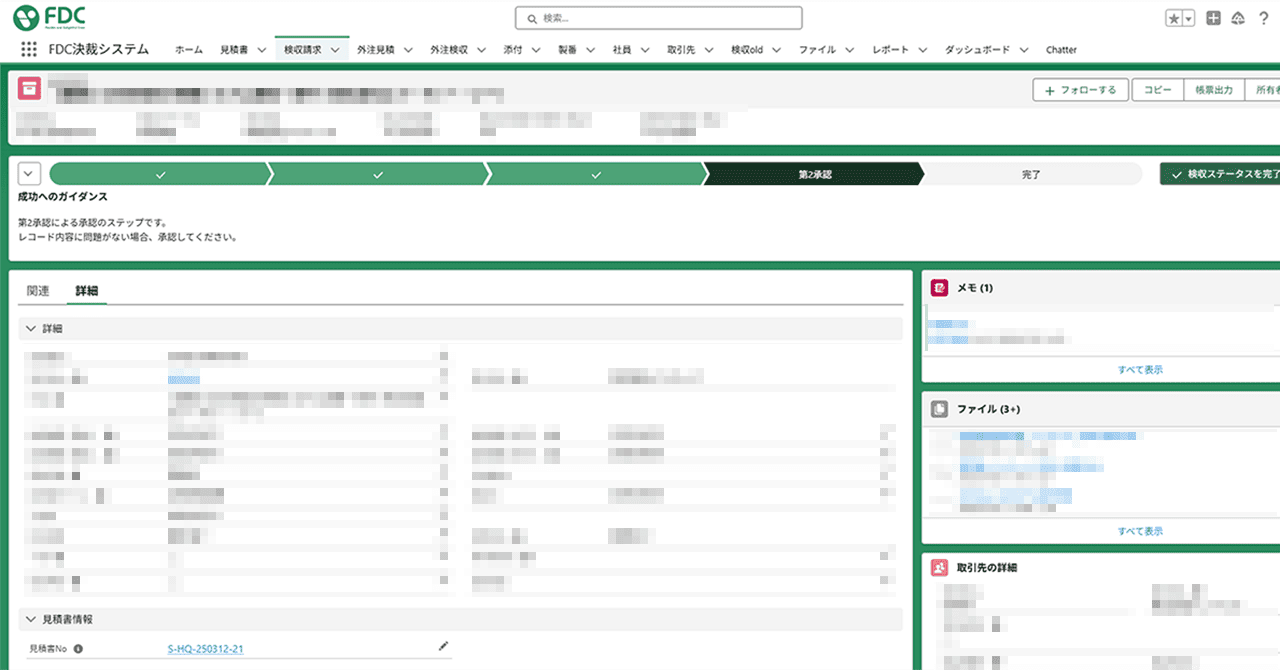
Task: Select the 第2承認 stage in path
Action: click(x=814, y=174)
